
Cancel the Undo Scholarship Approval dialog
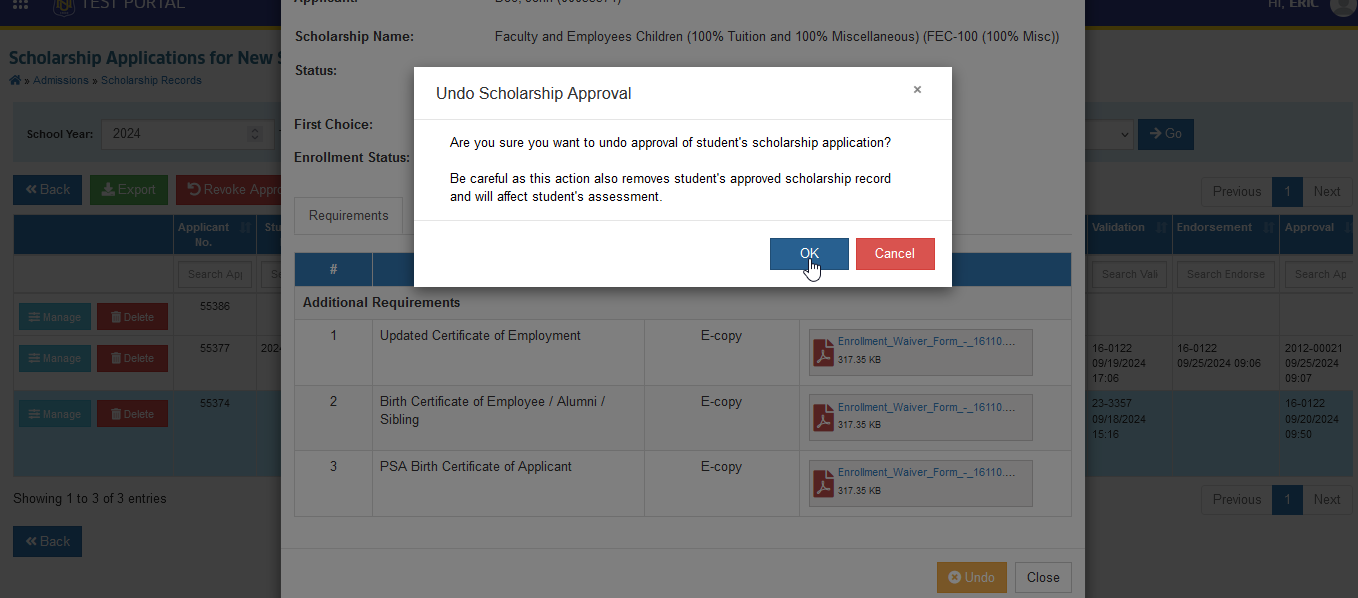point(895,254)
